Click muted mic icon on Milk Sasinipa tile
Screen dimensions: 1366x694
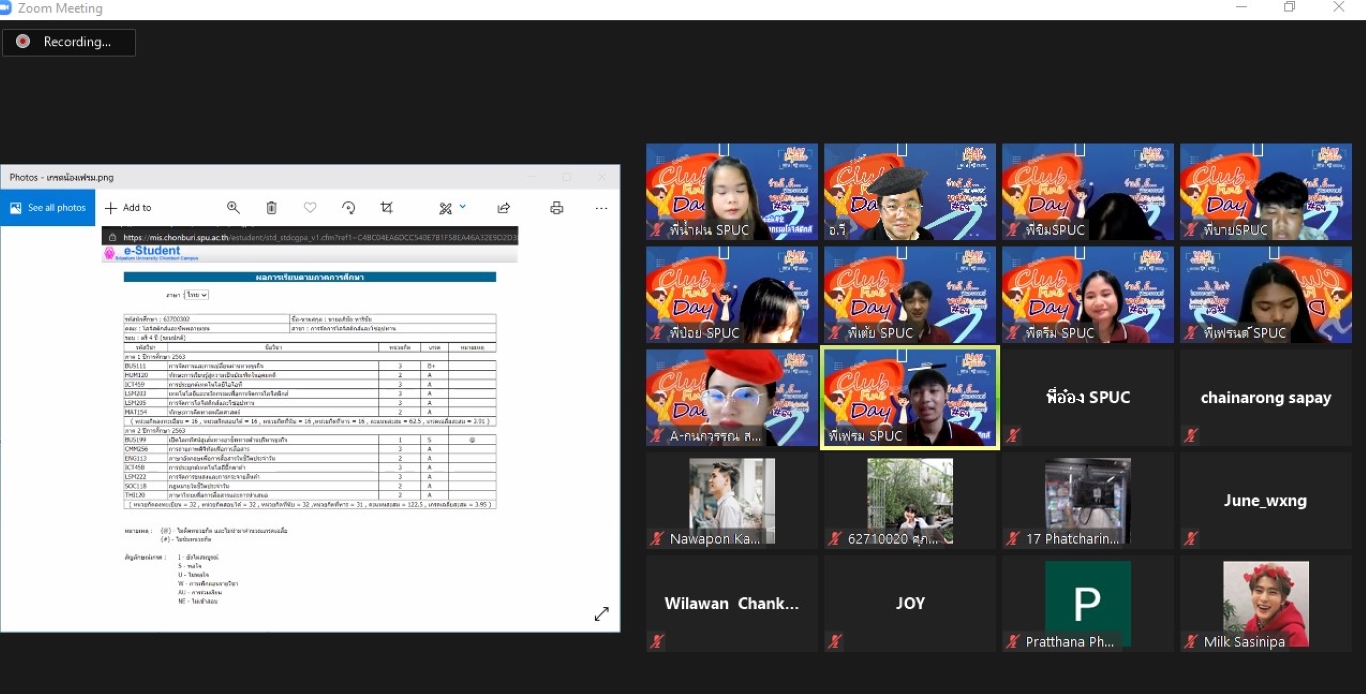(1191, 642)
